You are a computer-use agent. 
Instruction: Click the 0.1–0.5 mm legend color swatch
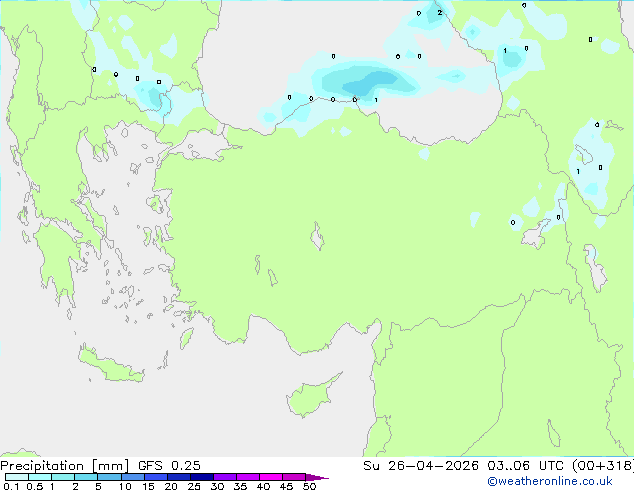pyautogui.click(x=17, y=477)
